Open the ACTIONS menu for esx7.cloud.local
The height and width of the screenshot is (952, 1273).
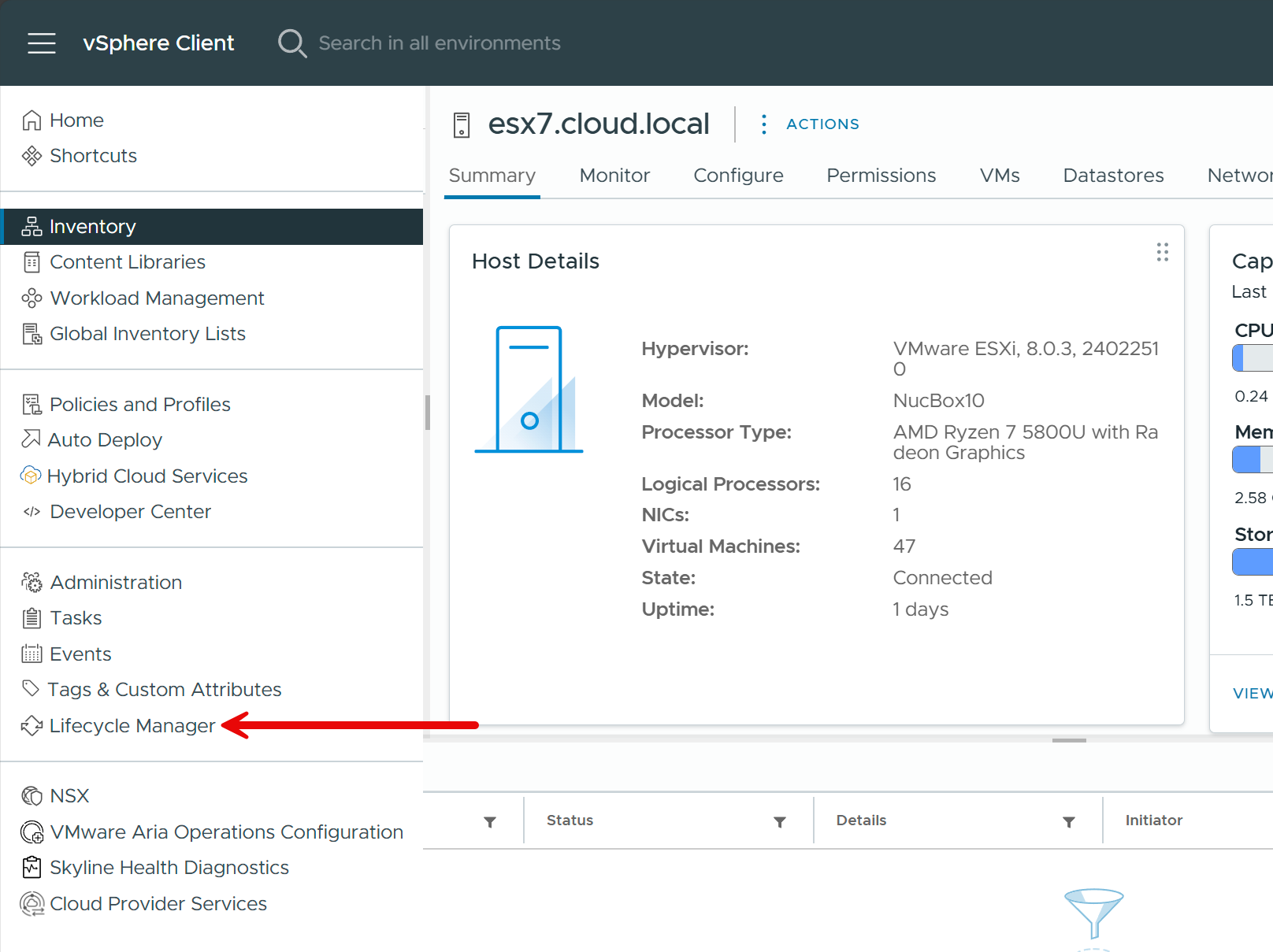click(822, 124)
